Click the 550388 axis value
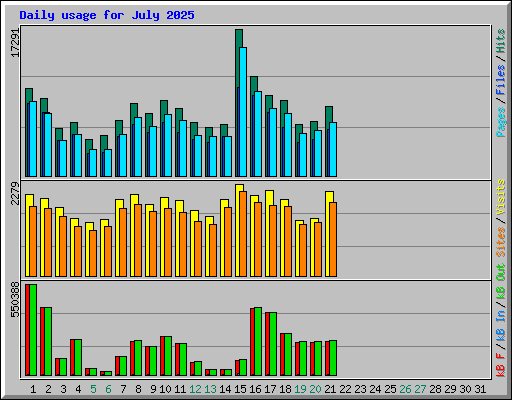The width and height of the screenshot is (512, 400). point(15,300)
